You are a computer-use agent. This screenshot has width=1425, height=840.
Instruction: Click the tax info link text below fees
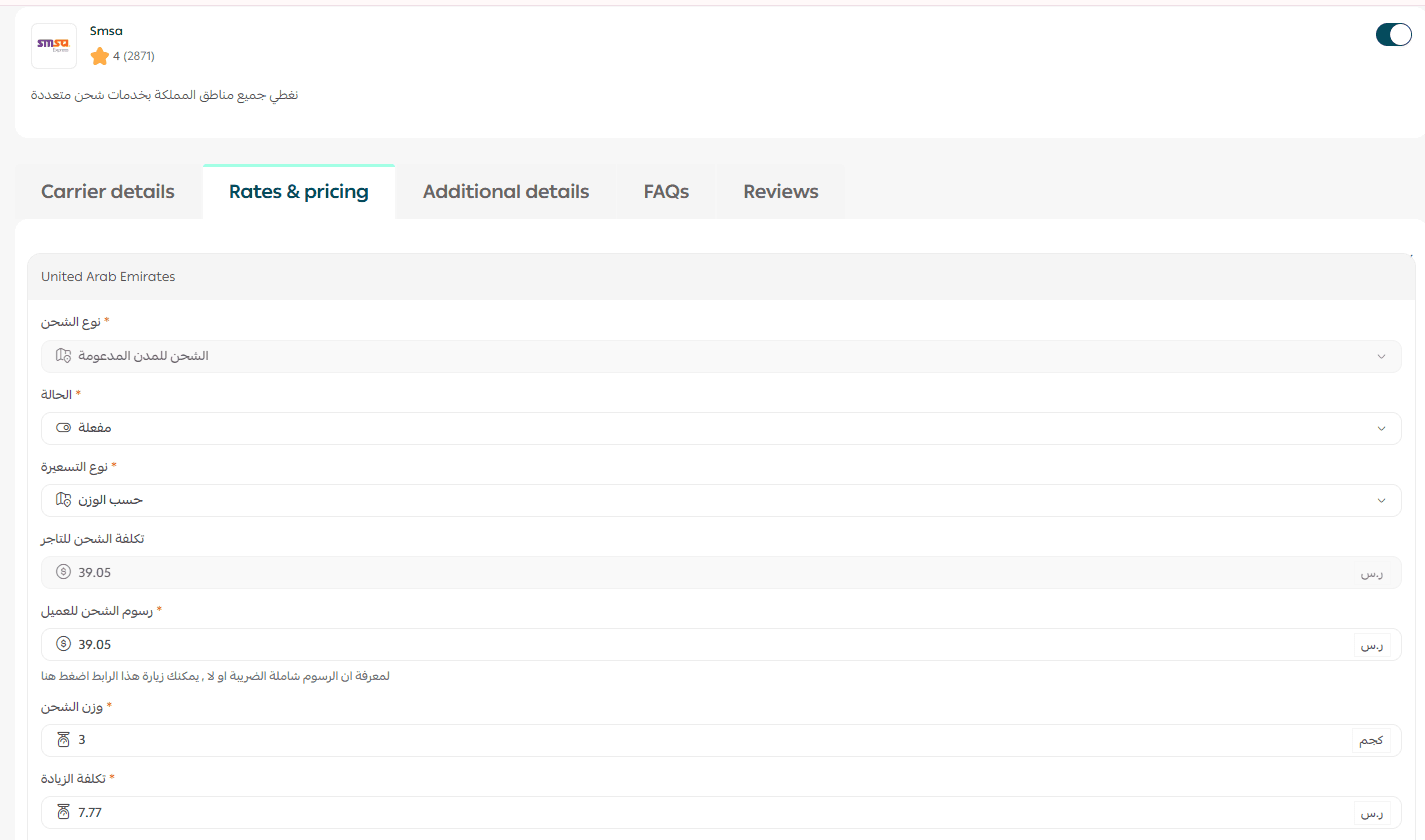coord(215,676)
